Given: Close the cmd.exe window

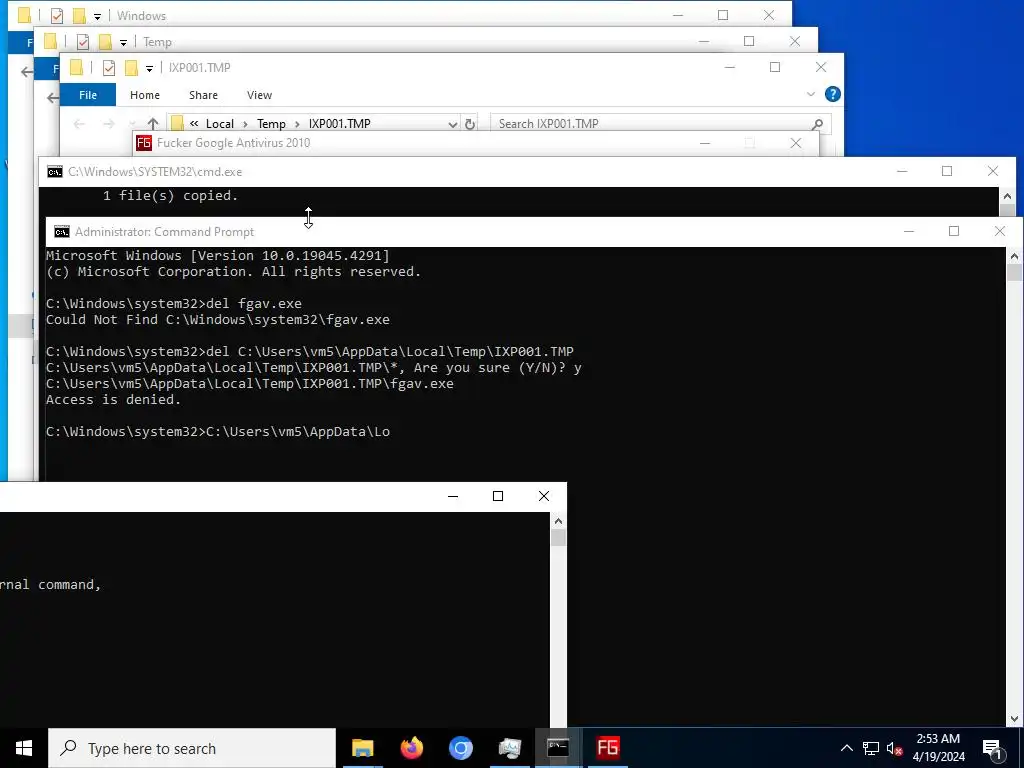Looking at the screenshot, I should click(x=993, y=171).
